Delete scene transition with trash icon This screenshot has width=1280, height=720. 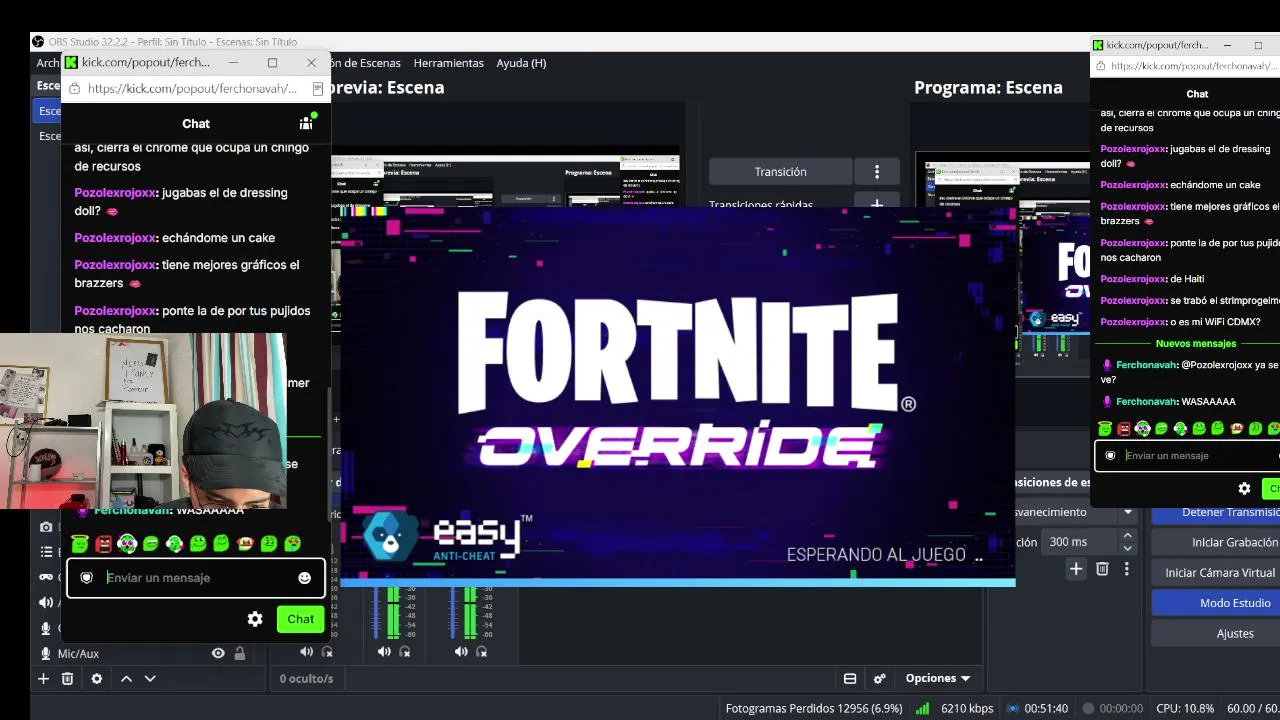pyautogui.click(x=1102, y=569)
